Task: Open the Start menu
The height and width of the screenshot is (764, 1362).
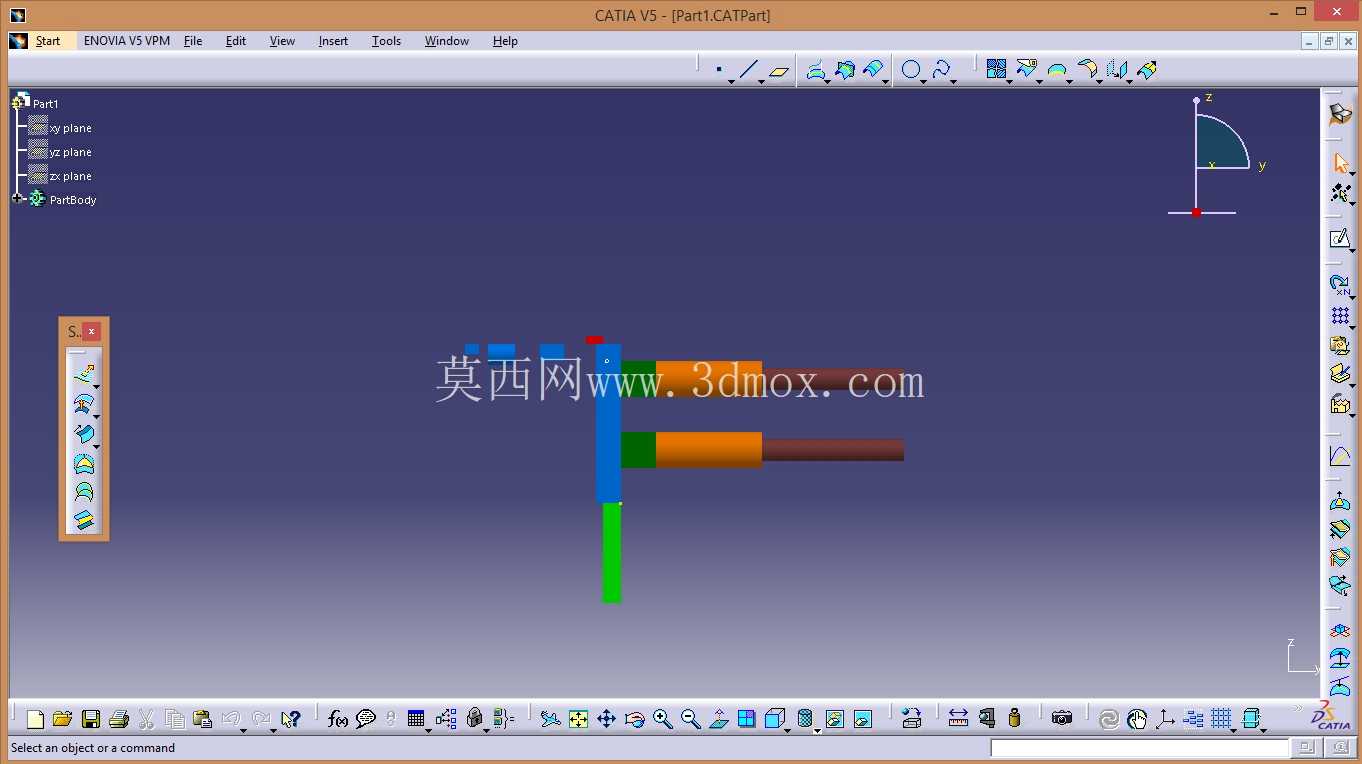Action: [x=48, y=41]
